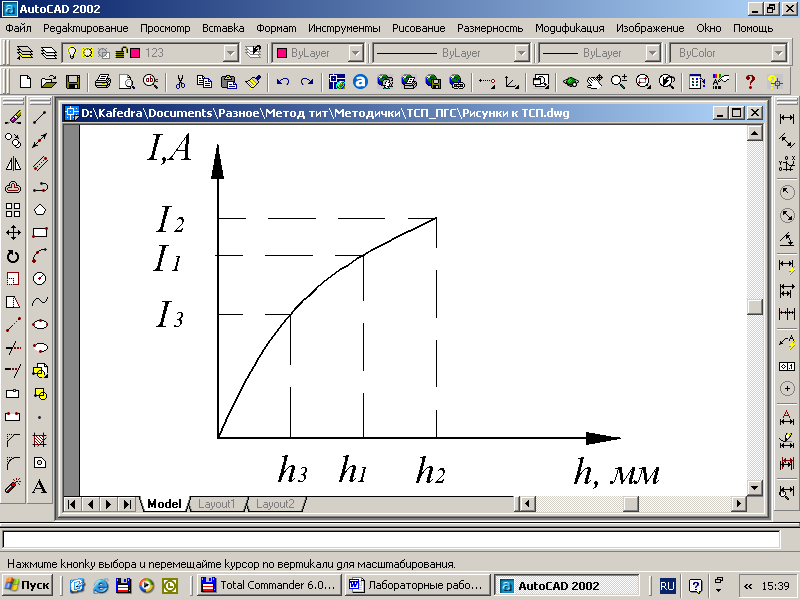Image resolution: width=800 pixels, height=600 pixels.
Task: Select the Spline draw tool
Action: pyautogui.click(x=40, y=302)
